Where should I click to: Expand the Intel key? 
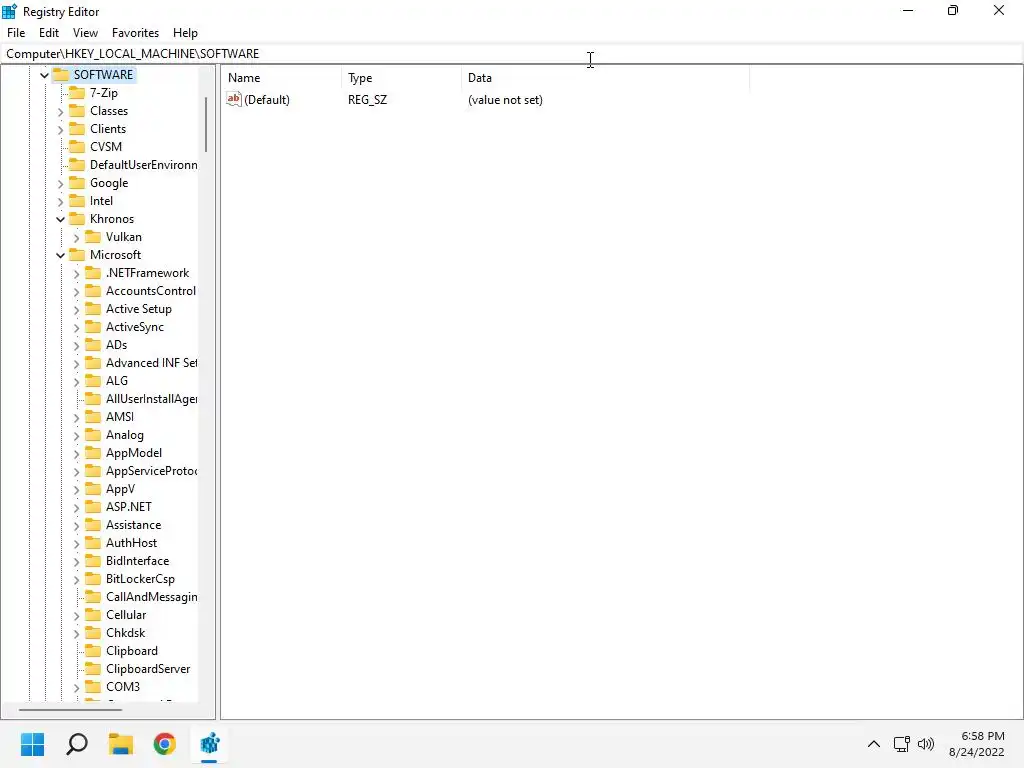coord(61,202)
